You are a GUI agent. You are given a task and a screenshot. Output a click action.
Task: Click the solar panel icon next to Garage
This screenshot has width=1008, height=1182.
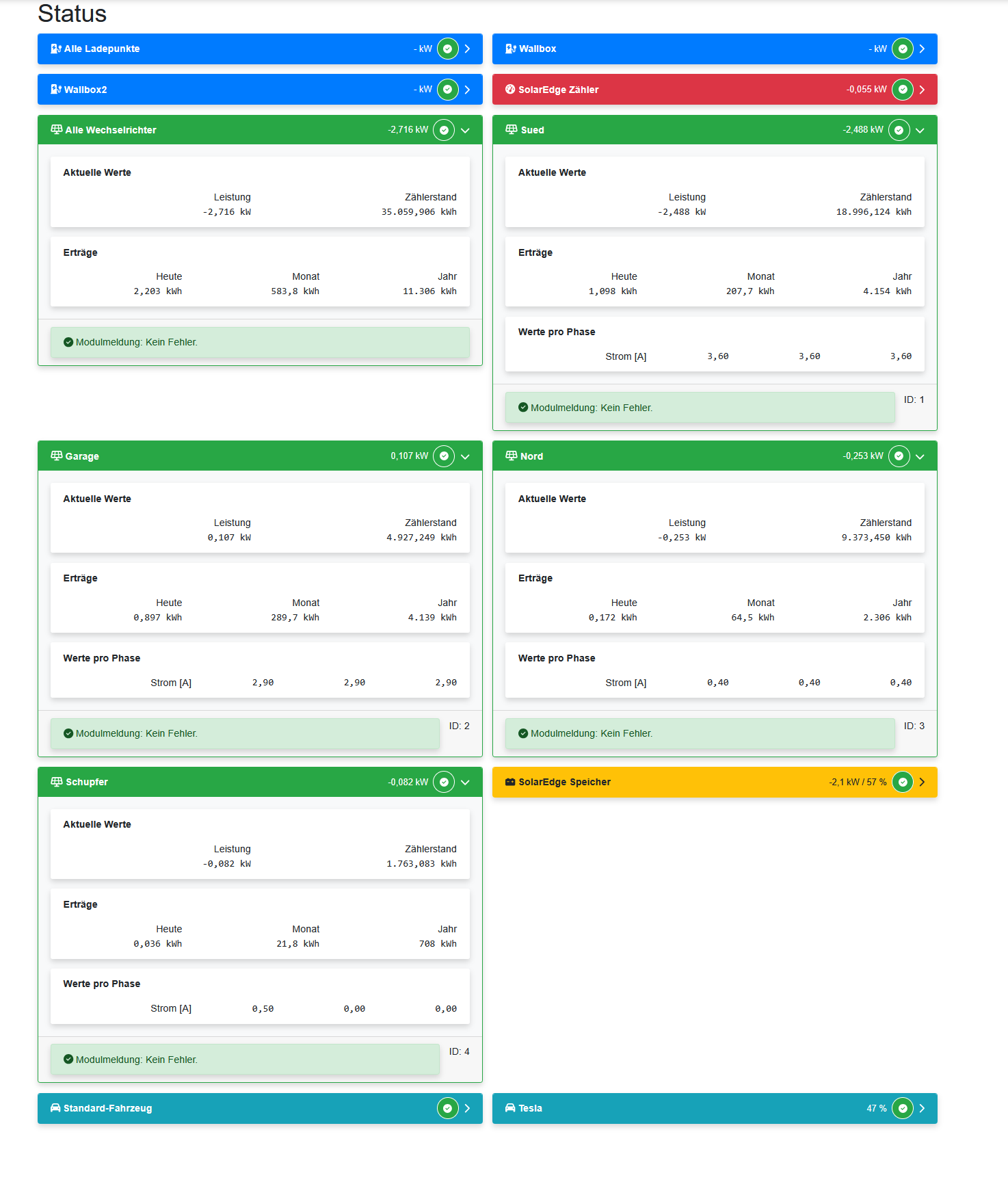pos(57,456)
